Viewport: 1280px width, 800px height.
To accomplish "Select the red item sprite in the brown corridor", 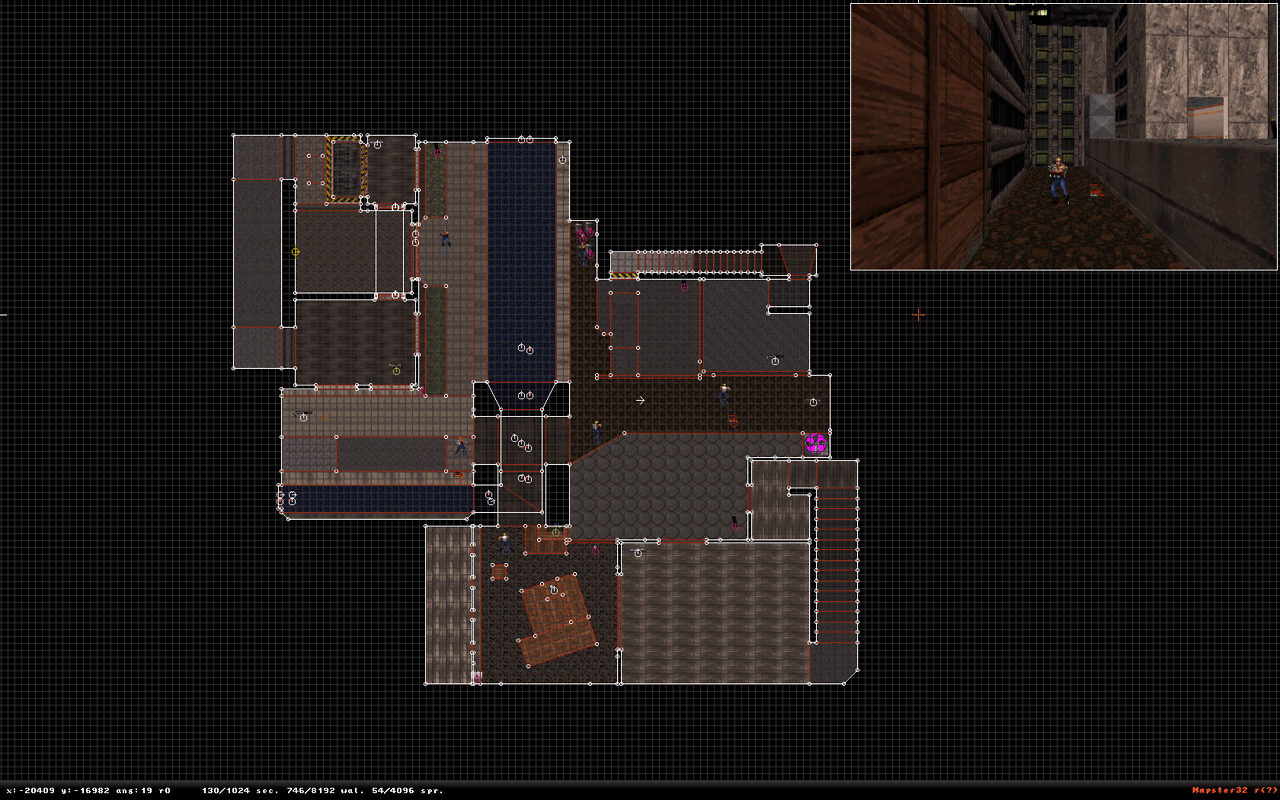I will click(733, 422).
